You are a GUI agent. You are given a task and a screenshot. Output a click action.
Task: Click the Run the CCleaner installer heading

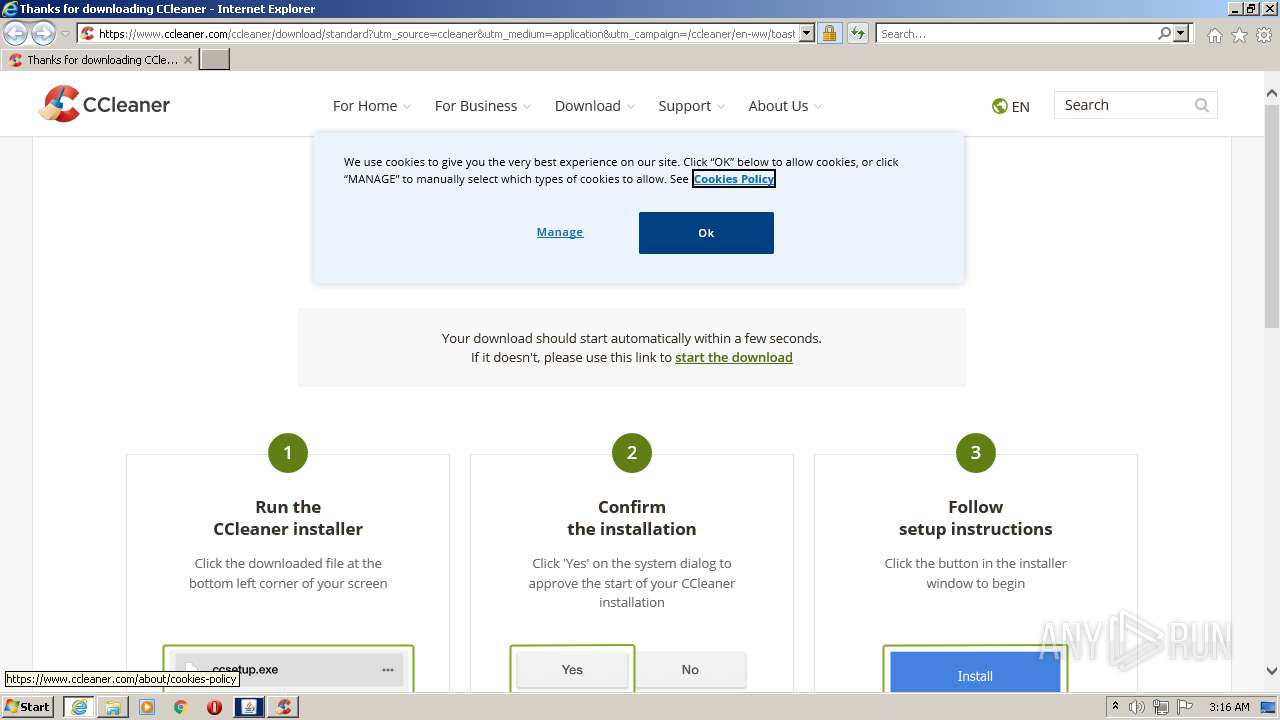coord(288,518)
